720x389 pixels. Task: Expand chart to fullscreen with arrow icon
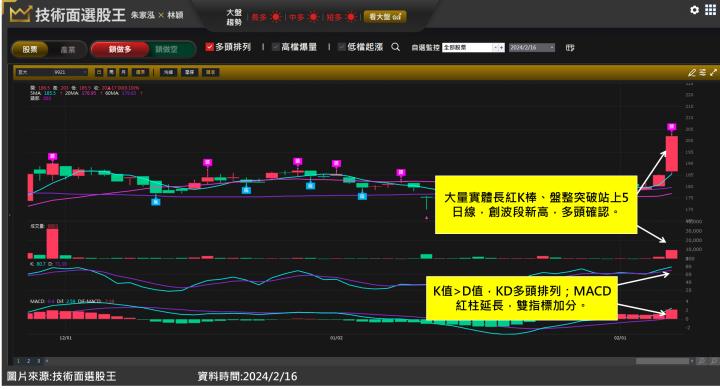coord(713,73)
